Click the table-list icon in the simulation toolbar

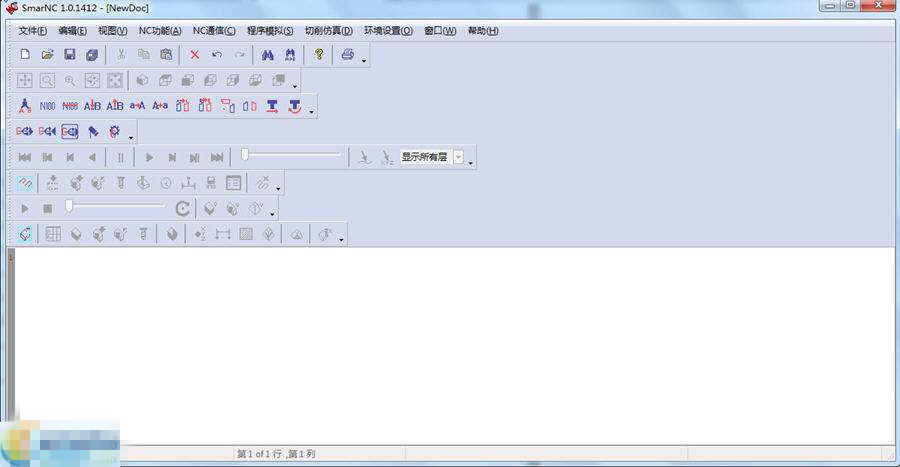tap(234, 183)
